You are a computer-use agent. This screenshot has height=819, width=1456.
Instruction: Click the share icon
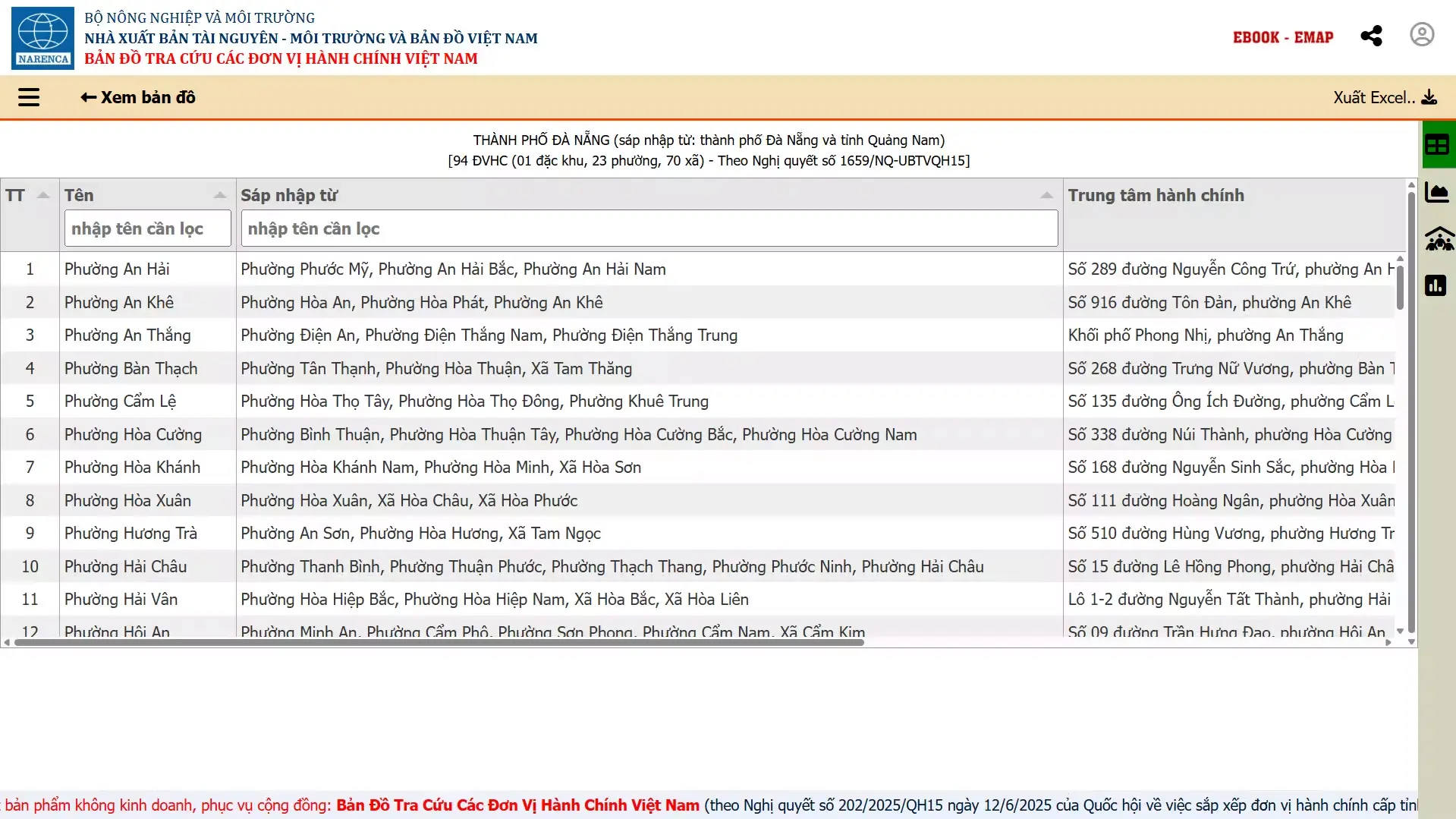pyautogui.click(x=1371, y=36)
